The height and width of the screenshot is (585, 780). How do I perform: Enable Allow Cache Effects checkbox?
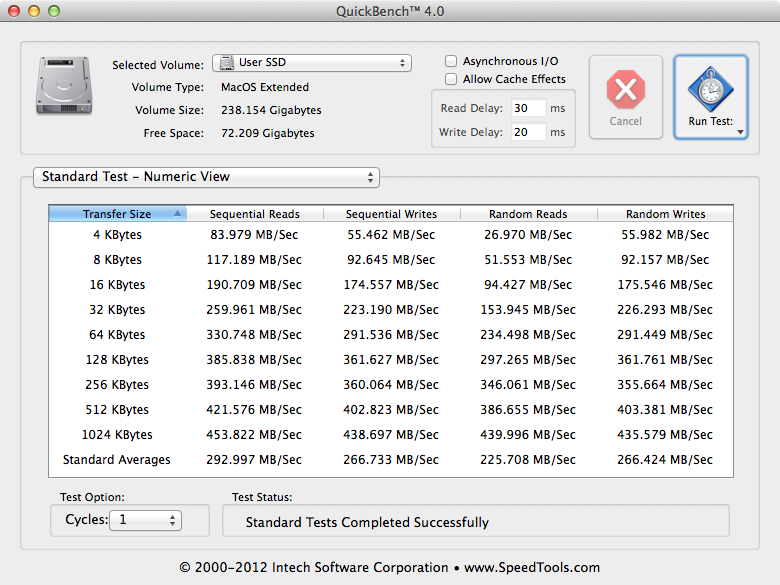tap(451, 79)
